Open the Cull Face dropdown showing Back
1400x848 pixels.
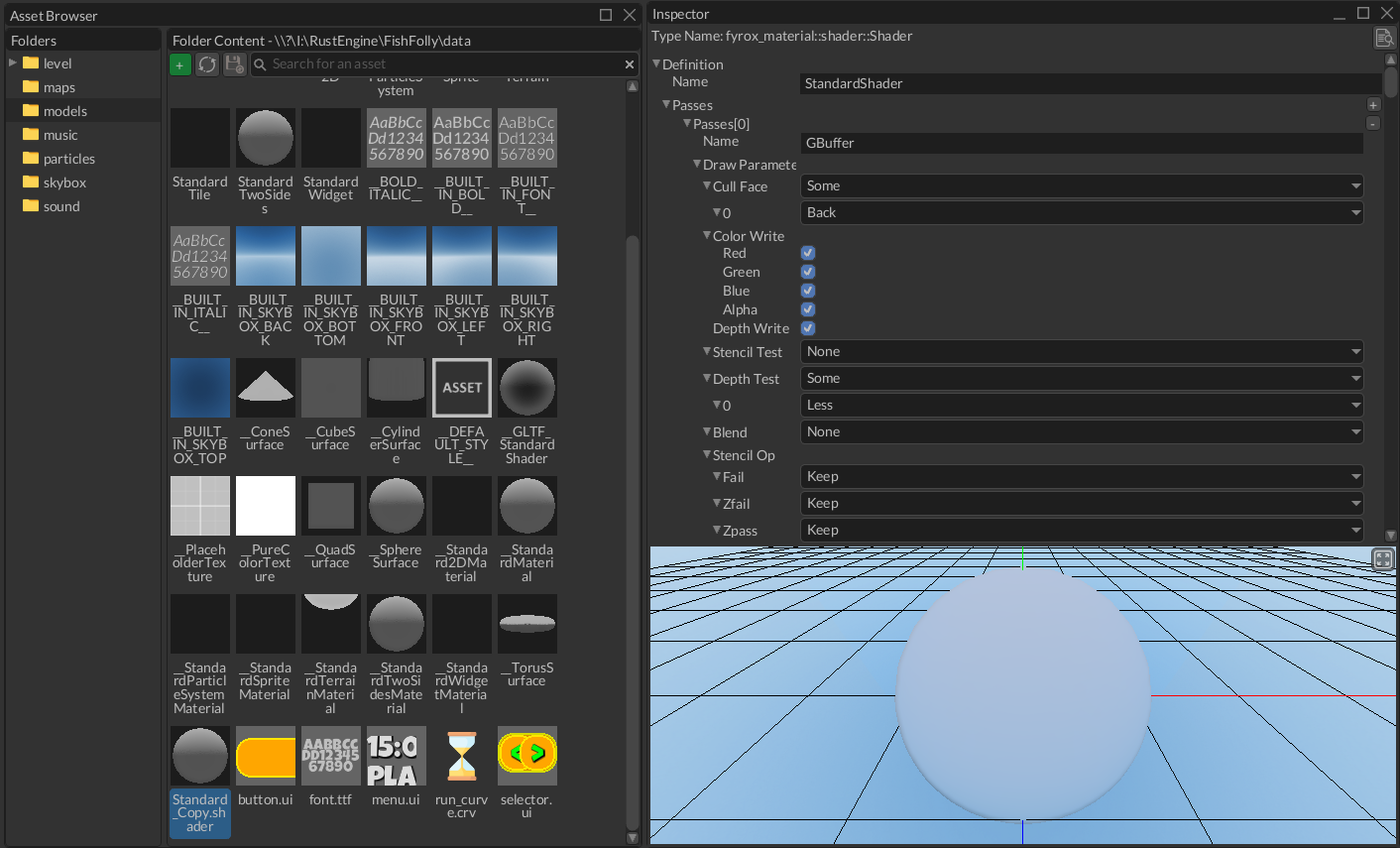1081,212
